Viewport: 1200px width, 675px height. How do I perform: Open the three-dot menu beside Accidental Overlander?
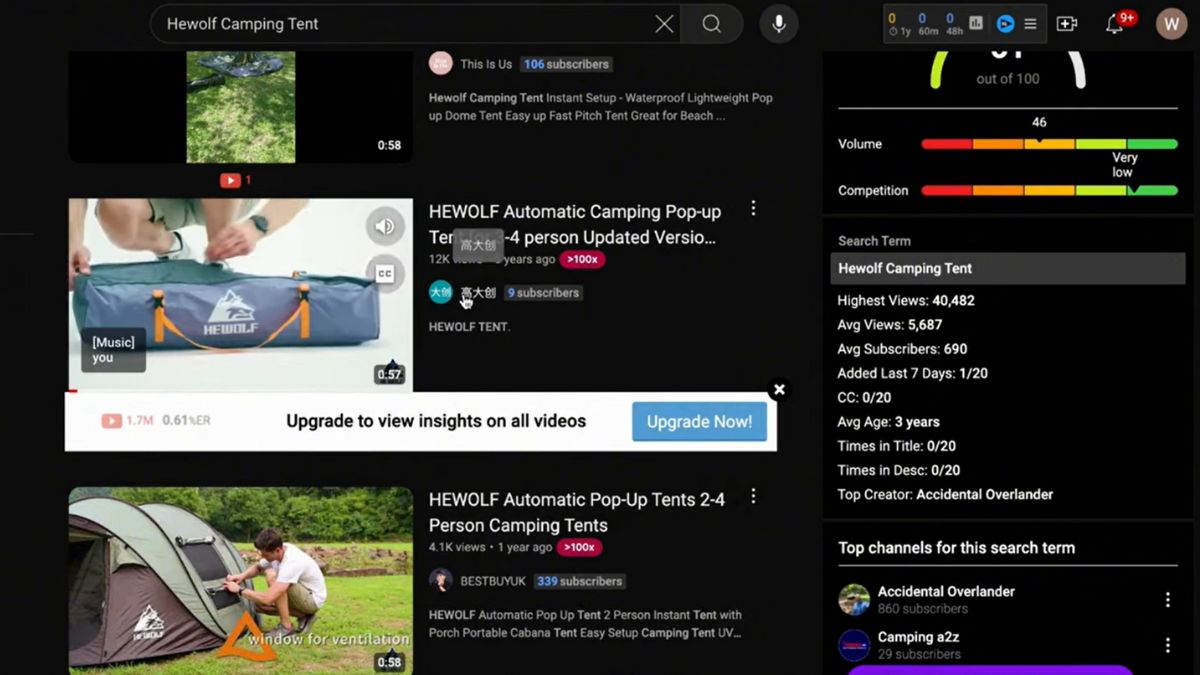tap(1167, 598)
